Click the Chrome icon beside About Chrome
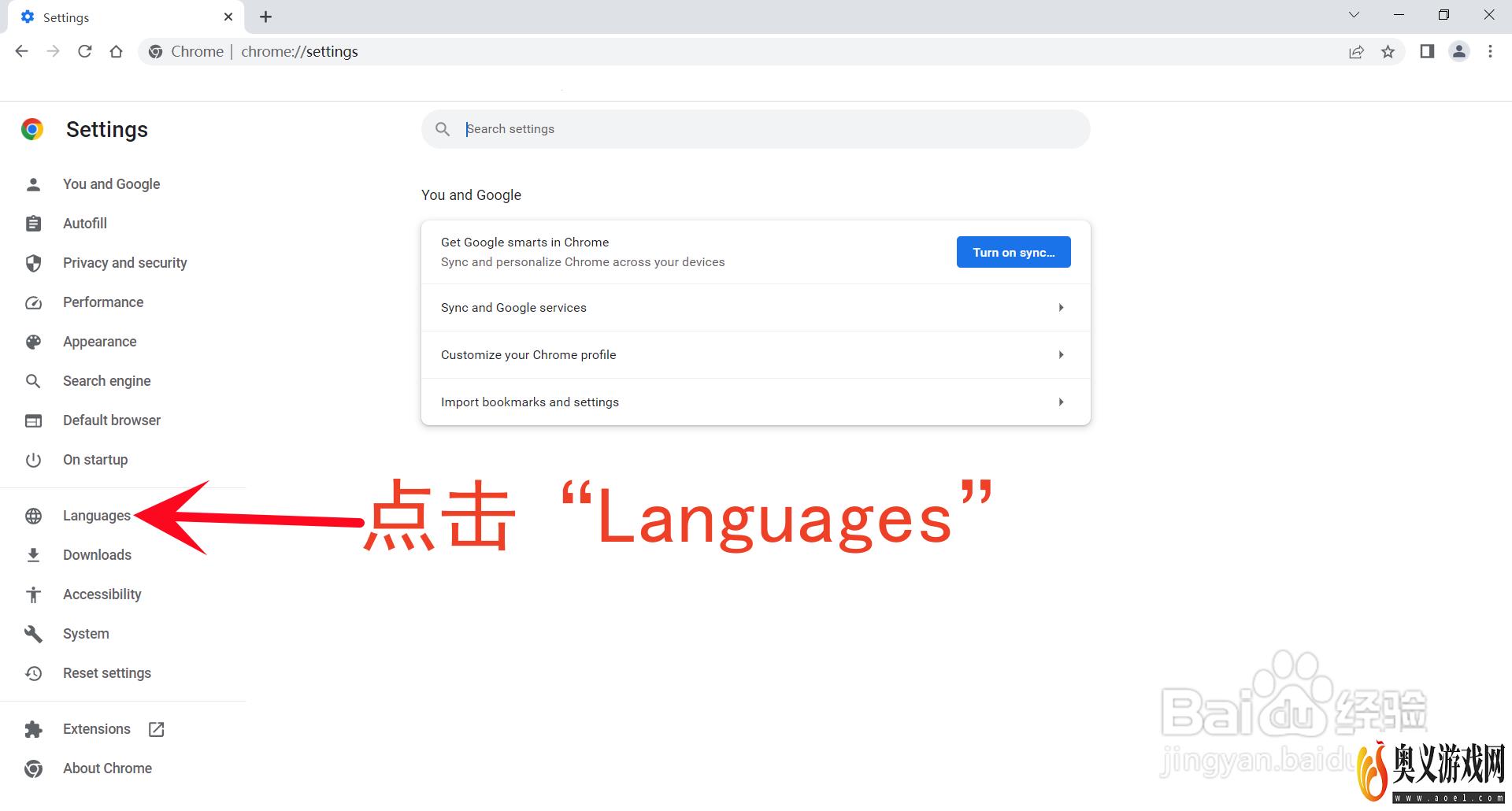The image size is (1512, 811). [33, 768]
